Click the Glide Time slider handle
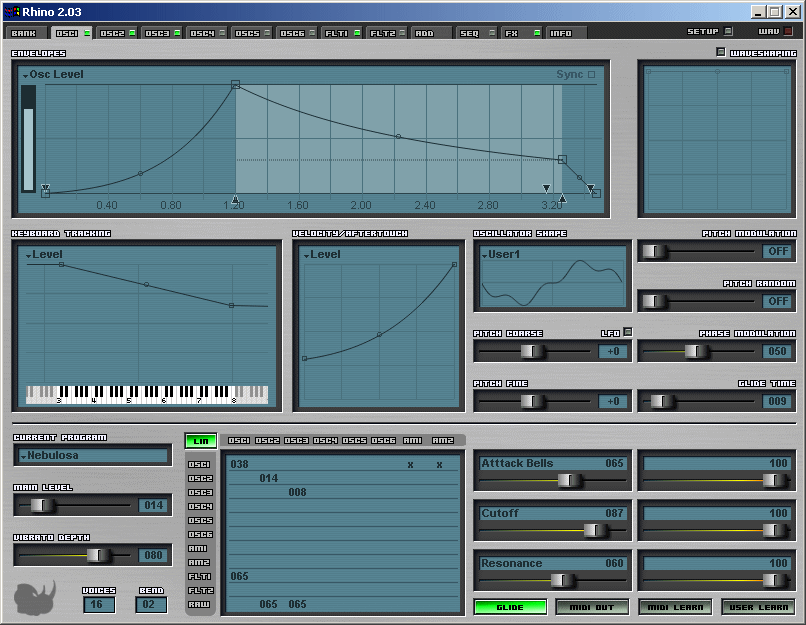The width and height of the screenshot is (806, 625). coord(662,401)
